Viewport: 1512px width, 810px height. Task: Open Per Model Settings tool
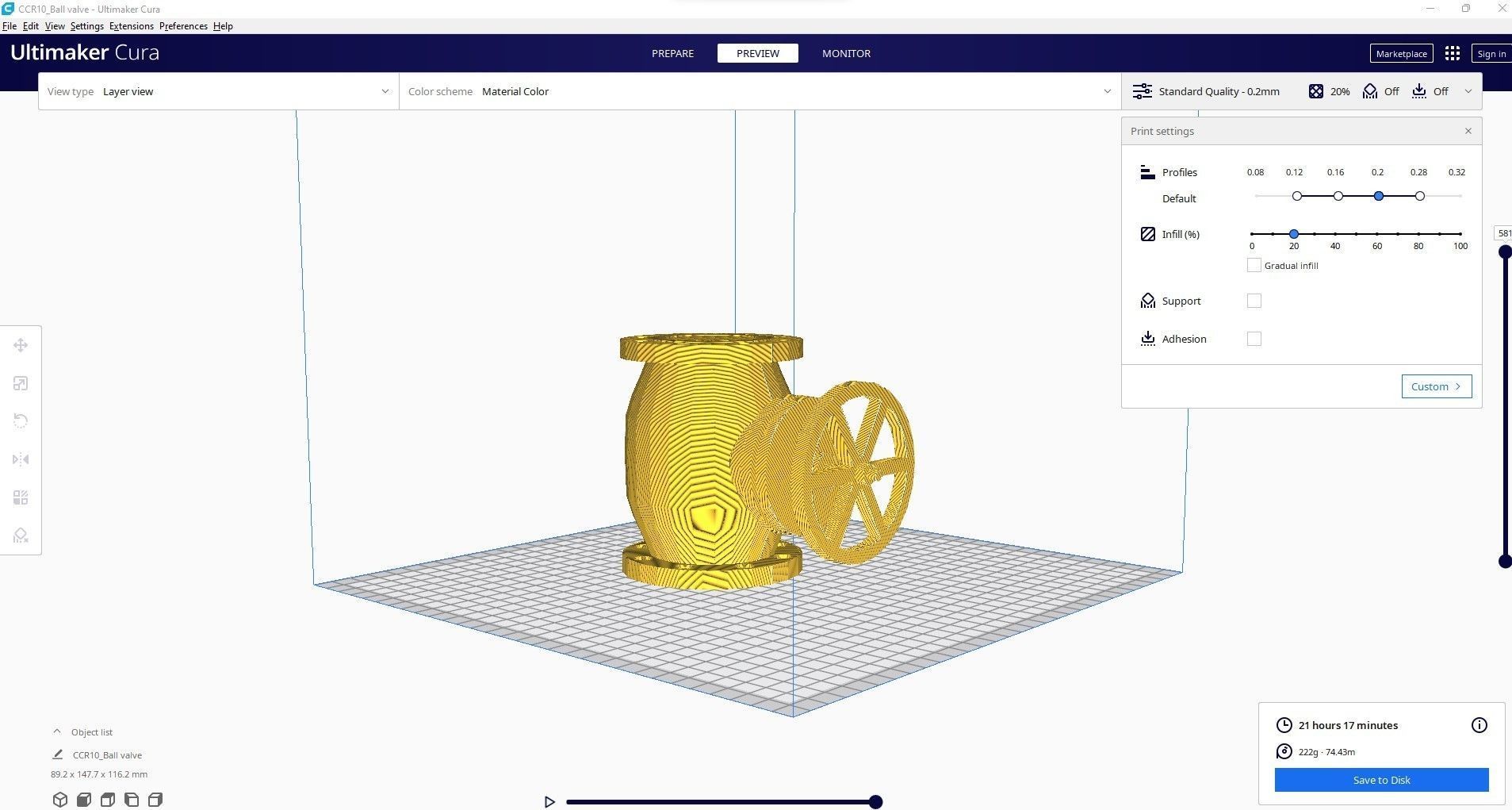point(21,497)
